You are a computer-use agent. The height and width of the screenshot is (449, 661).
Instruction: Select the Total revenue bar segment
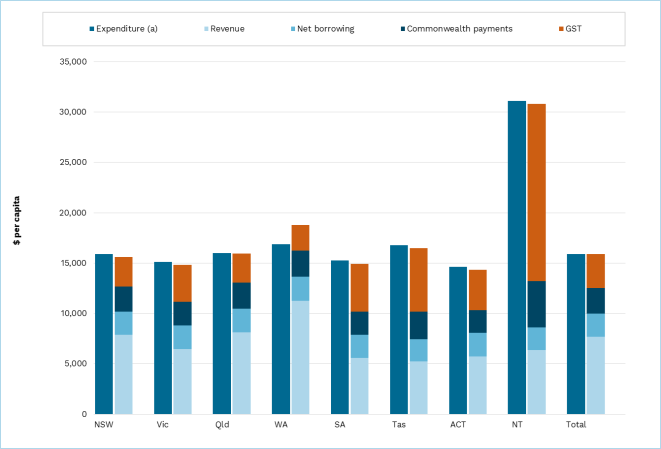click(596, 375)
